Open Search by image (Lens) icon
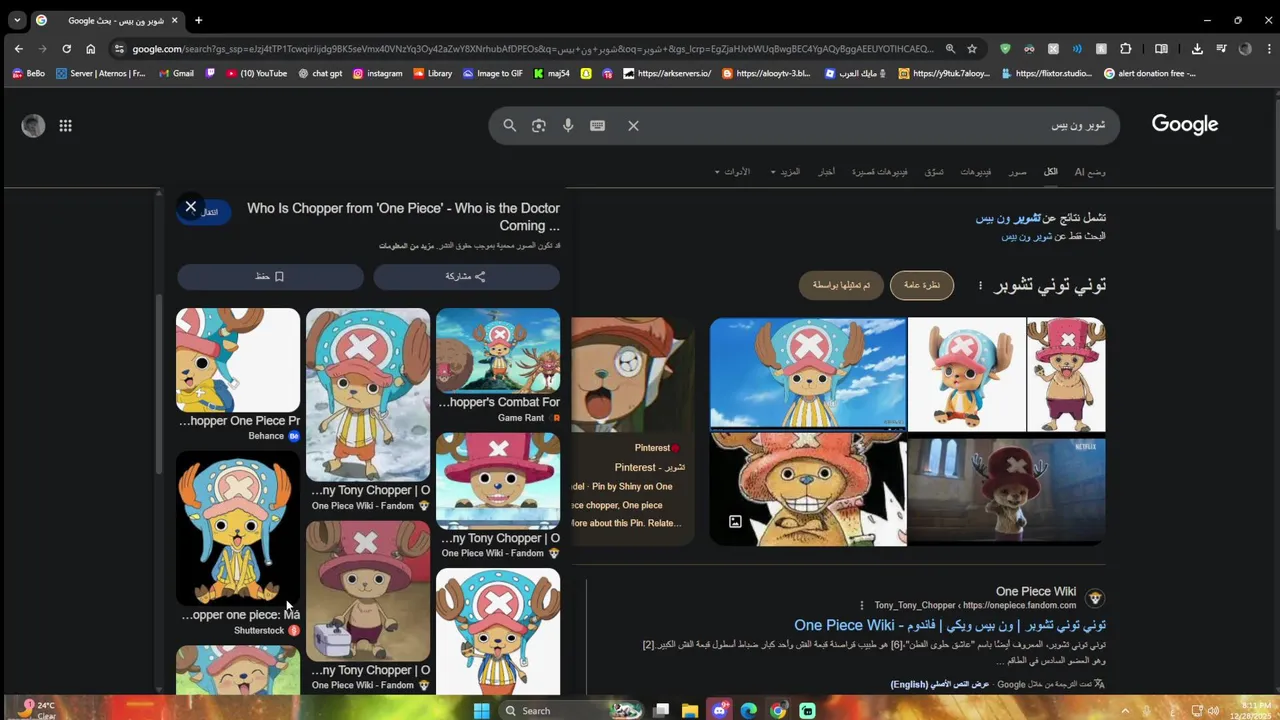This screenshot has width=1280, height=720. (x=539, y=126)
